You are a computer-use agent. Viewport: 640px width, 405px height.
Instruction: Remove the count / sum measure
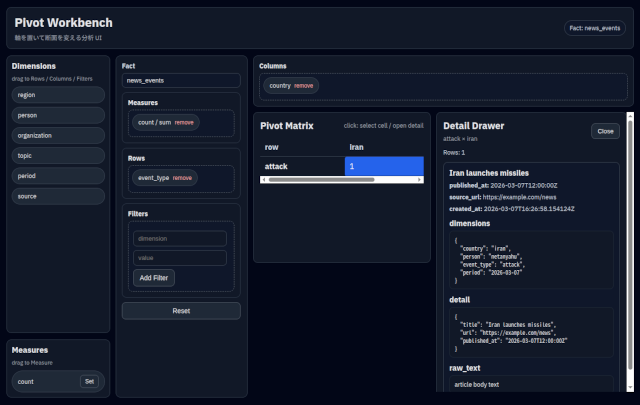point(185,122)
